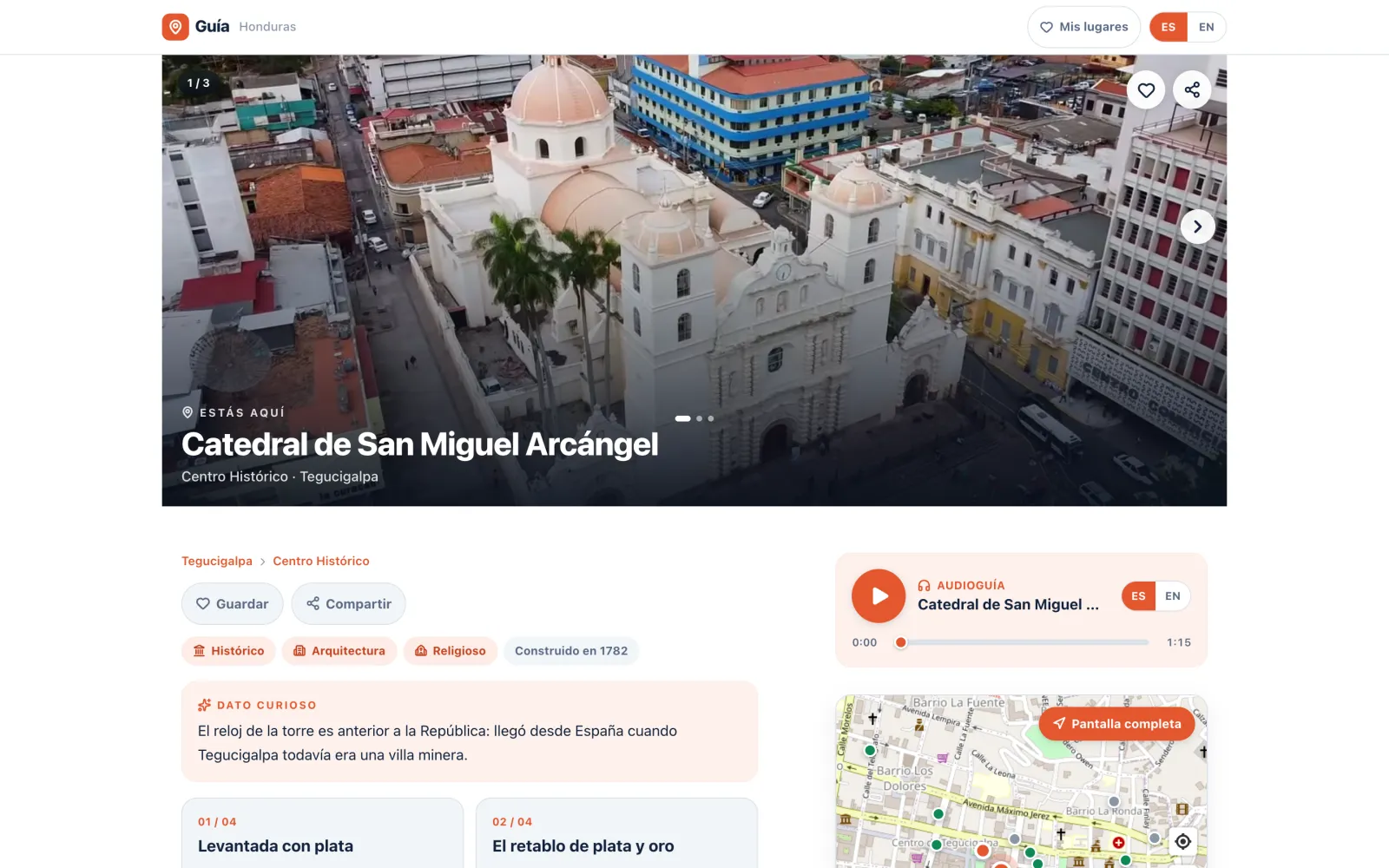Switch site language to ES in header

click(1168, 27)
